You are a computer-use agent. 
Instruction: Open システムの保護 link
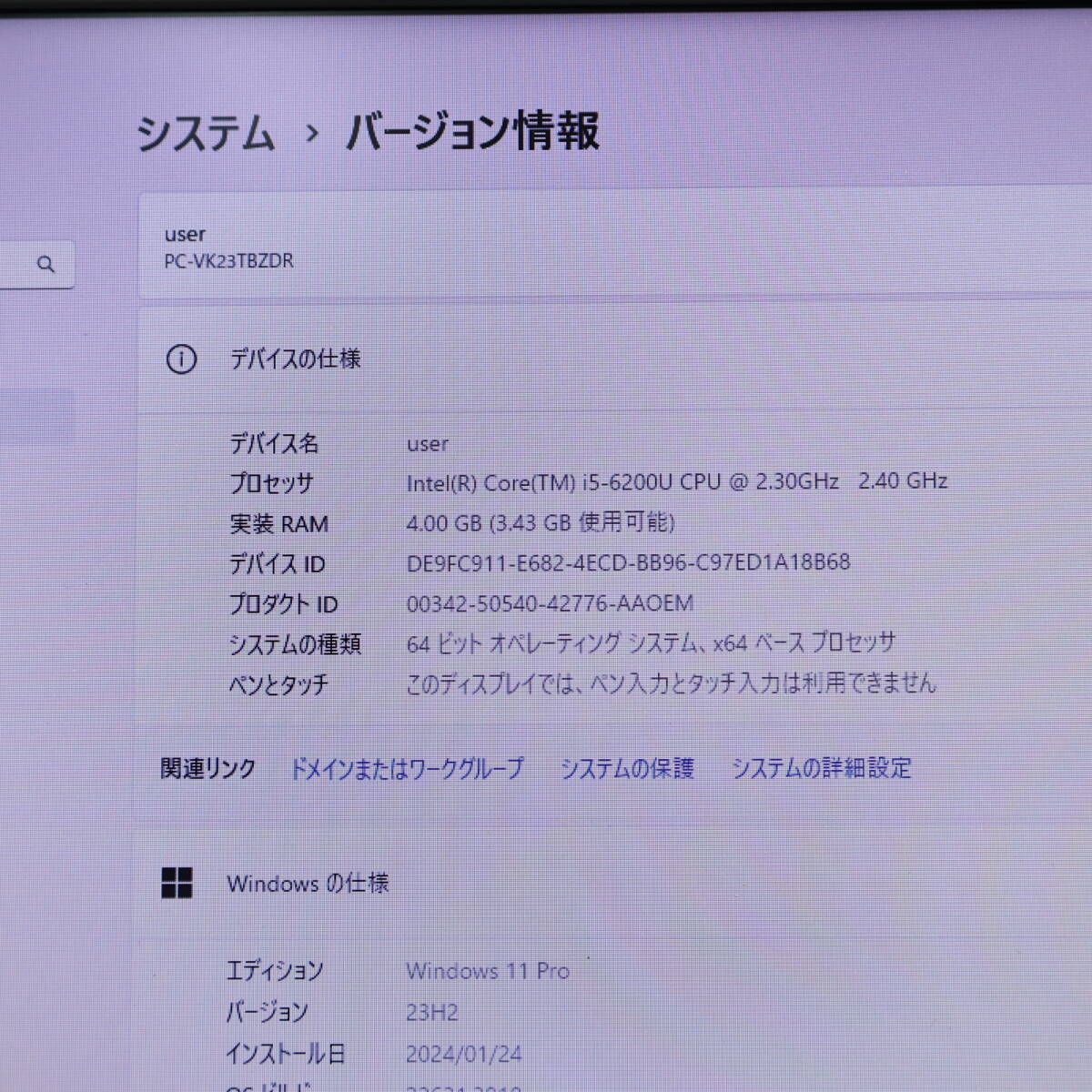point(627,769)
